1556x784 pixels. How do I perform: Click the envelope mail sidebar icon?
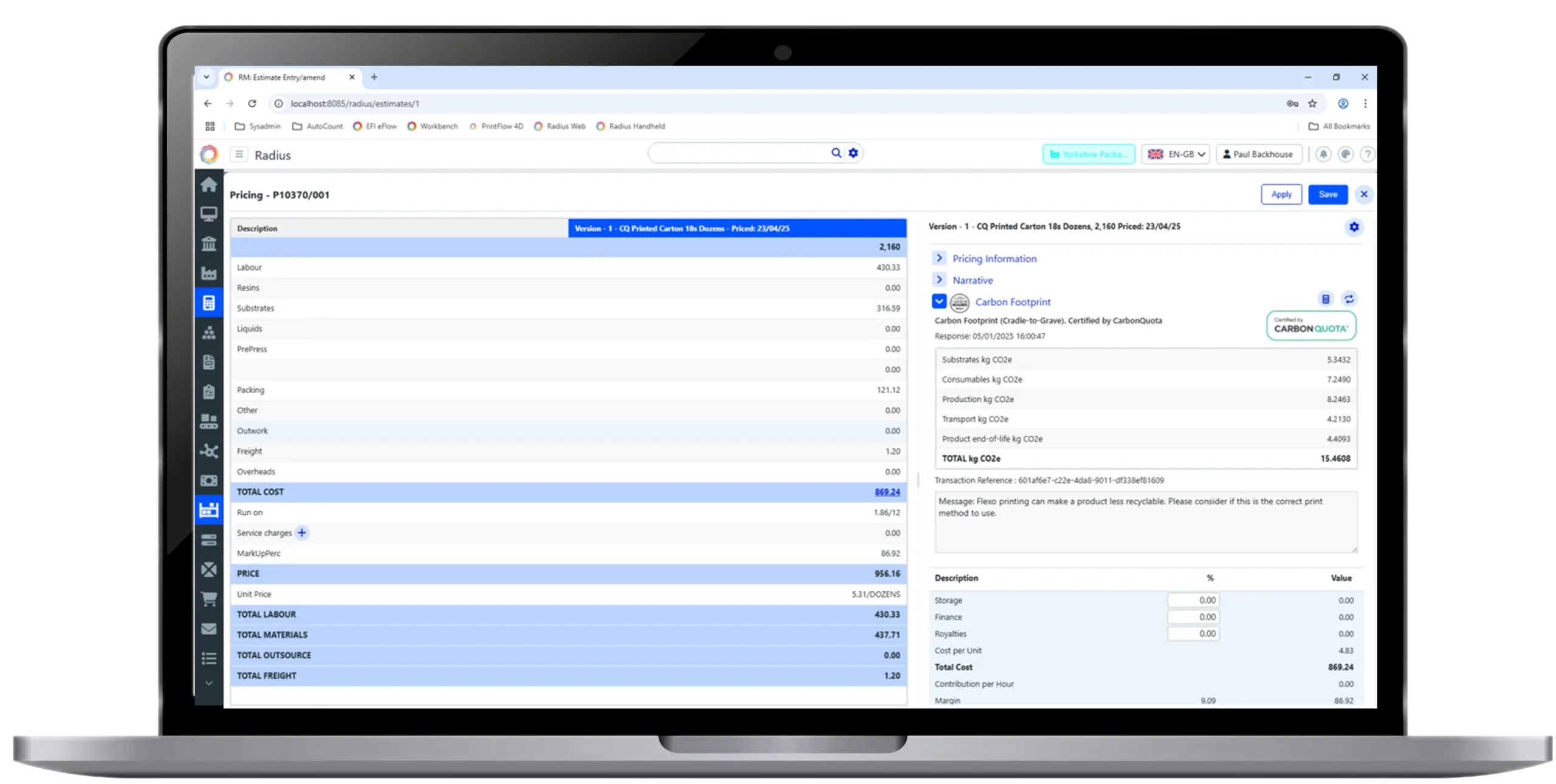(208, 628)
